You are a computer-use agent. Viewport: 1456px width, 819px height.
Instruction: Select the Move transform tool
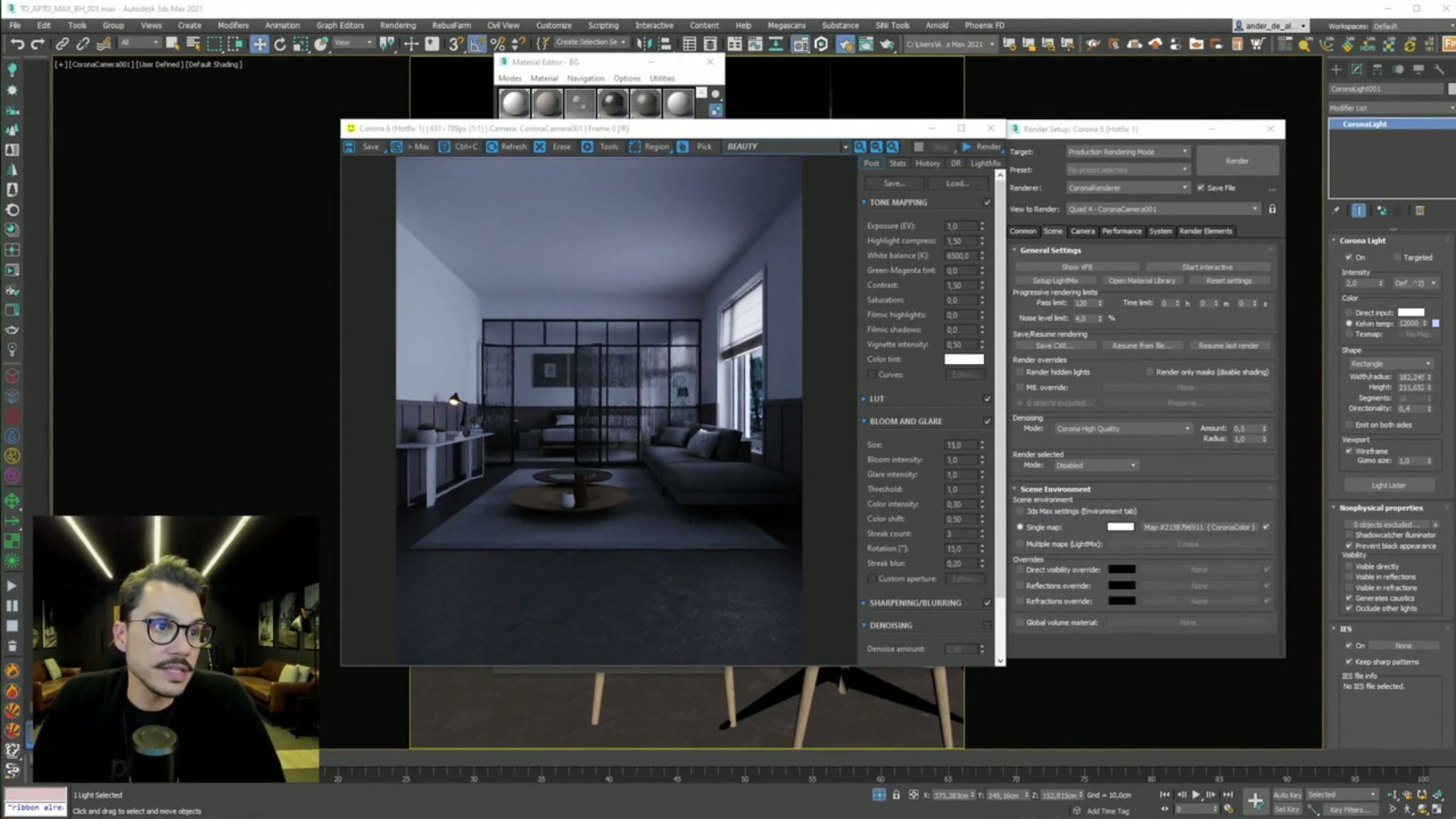[259, 44]
